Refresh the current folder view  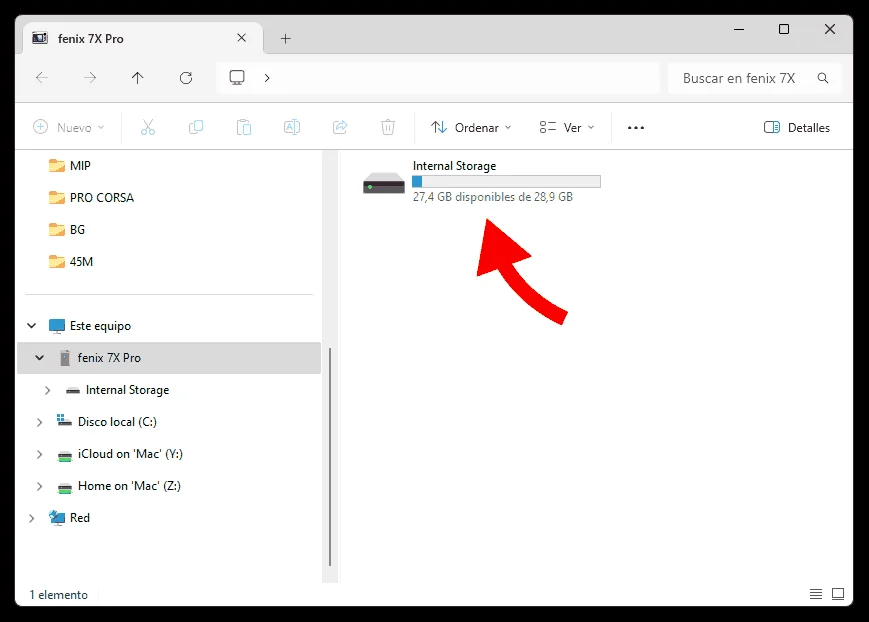pyautogui.click(x=186, y=78)
